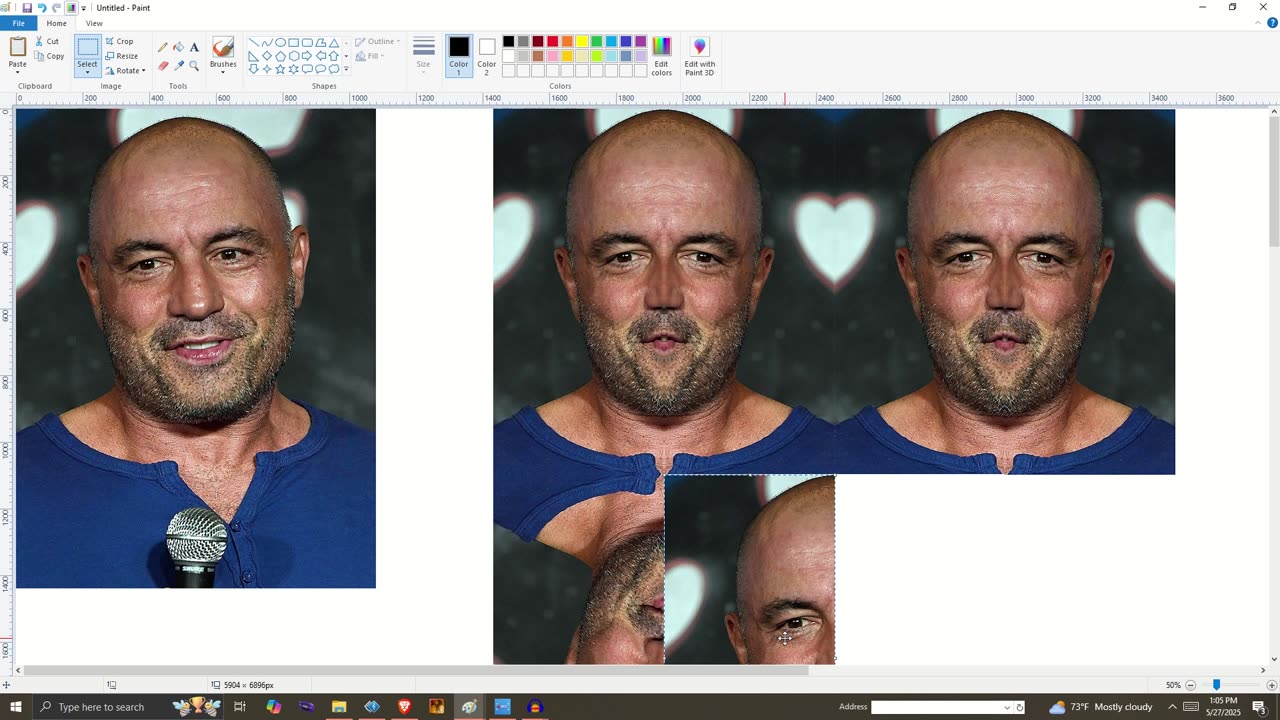This screenshot has width=1280, height=720.
Task: Switch to the Color 2 selector
Action: click(x=486, y=55)
